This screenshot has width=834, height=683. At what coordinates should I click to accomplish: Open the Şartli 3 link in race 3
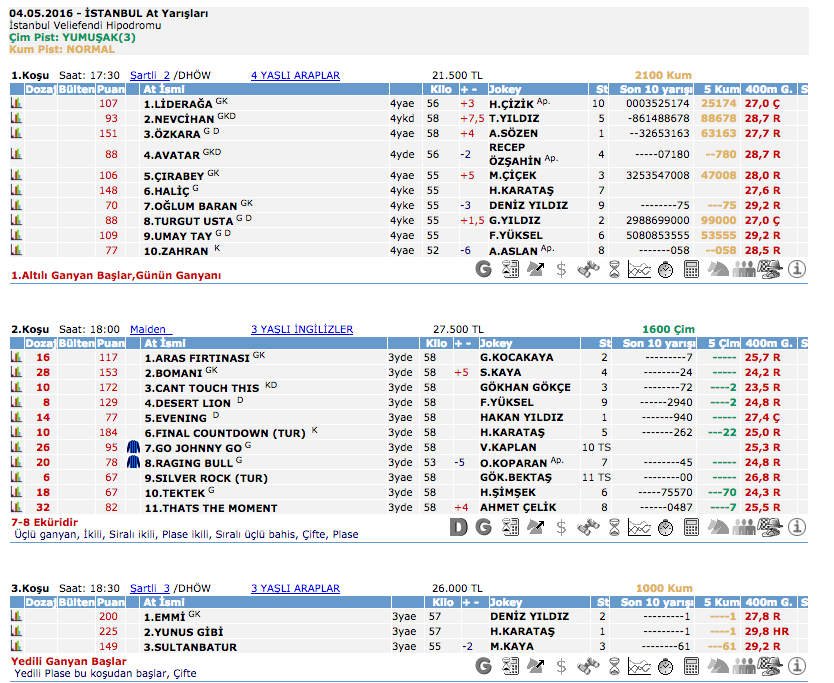(150, 589)
